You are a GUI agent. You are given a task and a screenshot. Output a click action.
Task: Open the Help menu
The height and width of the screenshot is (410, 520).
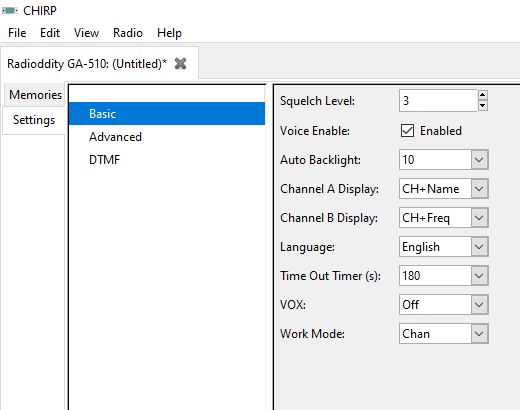click(x=169, y=33)
